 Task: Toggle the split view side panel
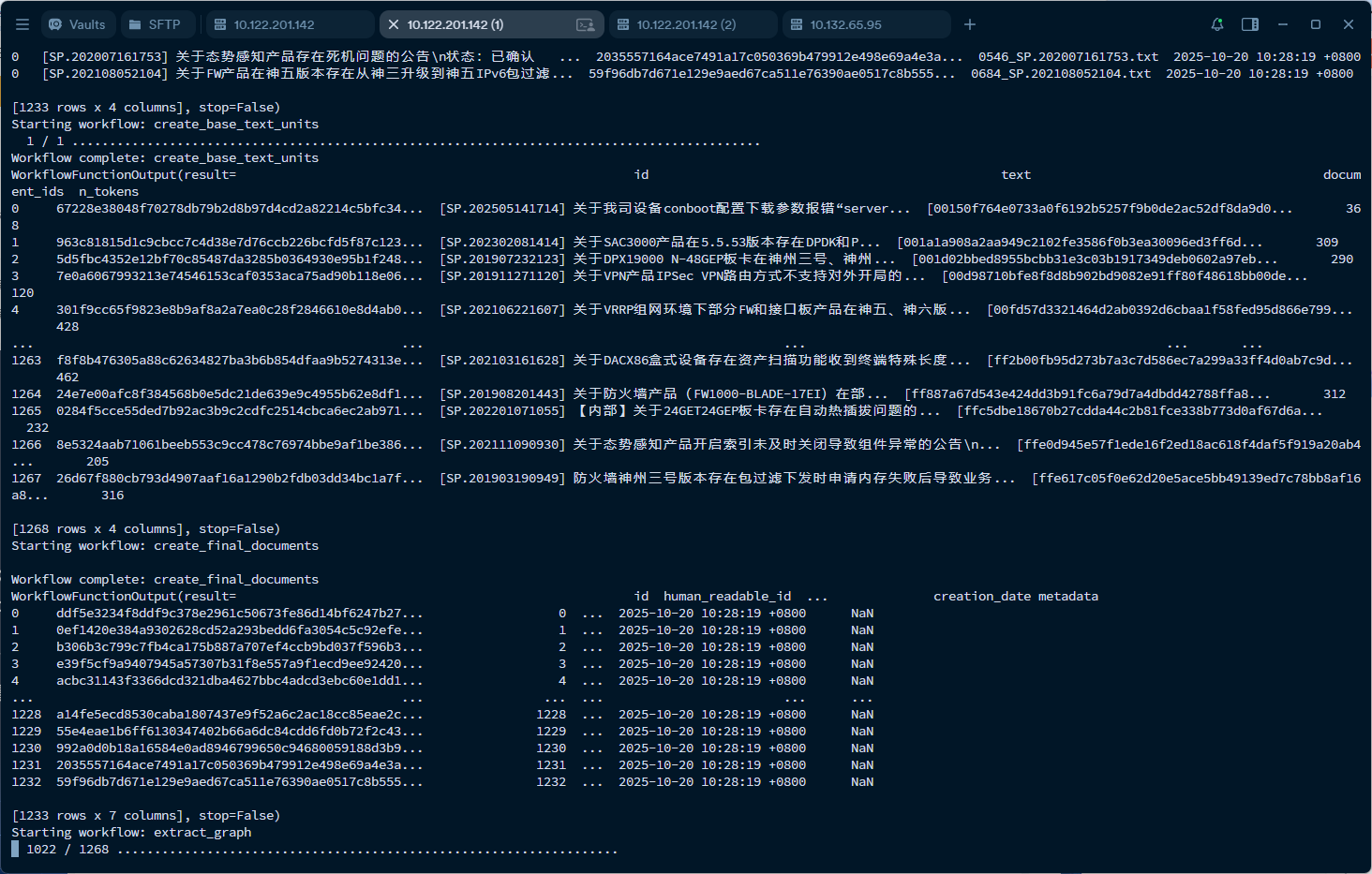[x=1250, y=24]
